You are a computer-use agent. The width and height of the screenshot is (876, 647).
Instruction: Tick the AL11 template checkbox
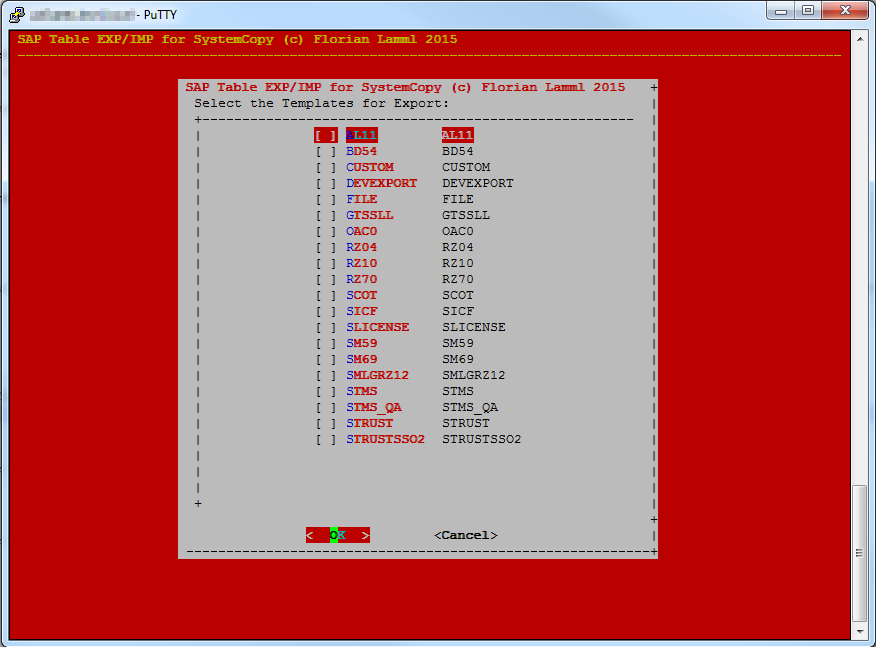326,135
